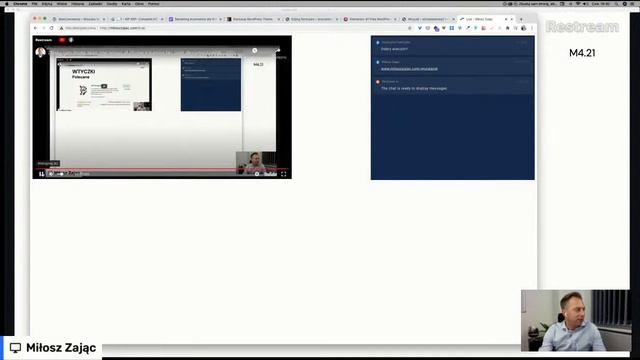Switch to the first Chrome tab
Viewport: 640px width, 360px height.
(x=78, y=19)
